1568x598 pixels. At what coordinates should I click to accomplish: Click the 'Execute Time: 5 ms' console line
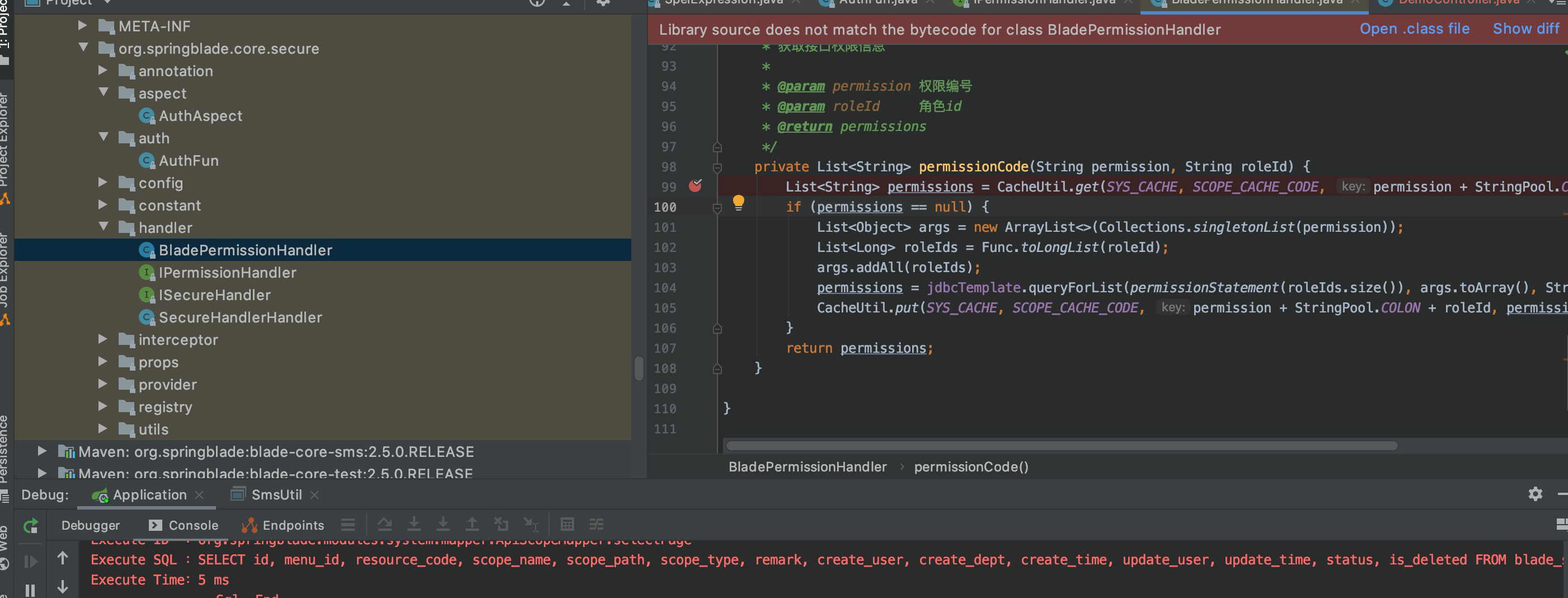[160, 580]
